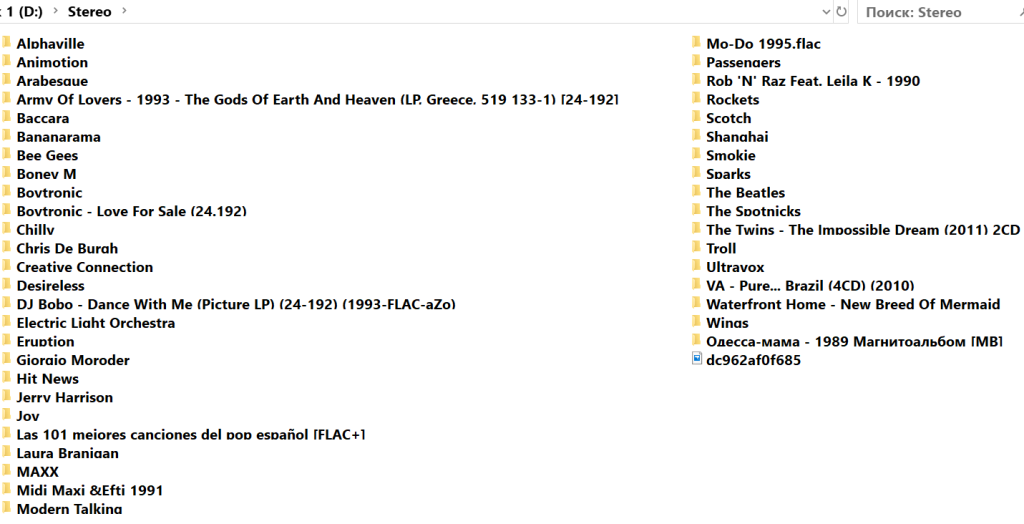Click the Sparks folder icon
This screenshot has width=1024, height=524.
tap(696, 173)
